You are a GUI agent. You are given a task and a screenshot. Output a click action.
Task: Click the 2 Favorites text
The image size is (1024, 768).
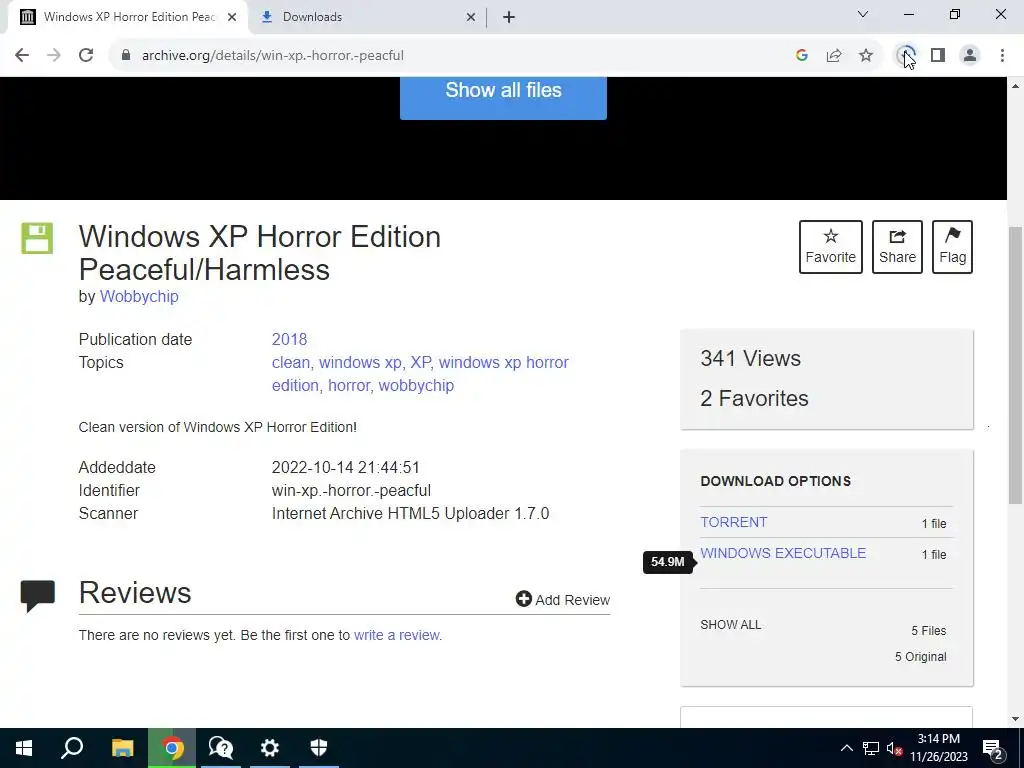coord(754,398)
